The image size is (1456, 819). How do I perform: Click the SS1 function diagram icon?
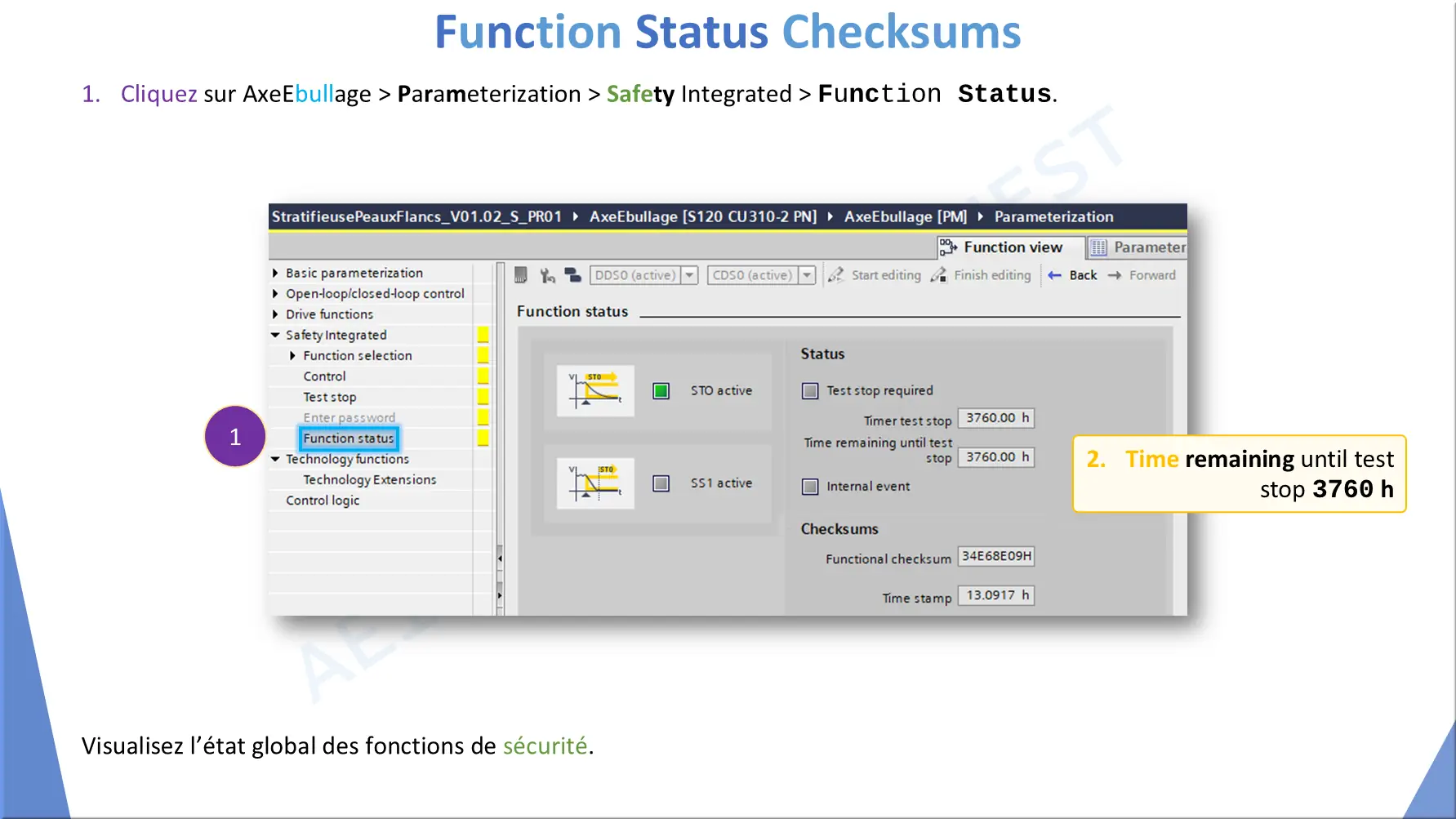(x=595, y=483)
